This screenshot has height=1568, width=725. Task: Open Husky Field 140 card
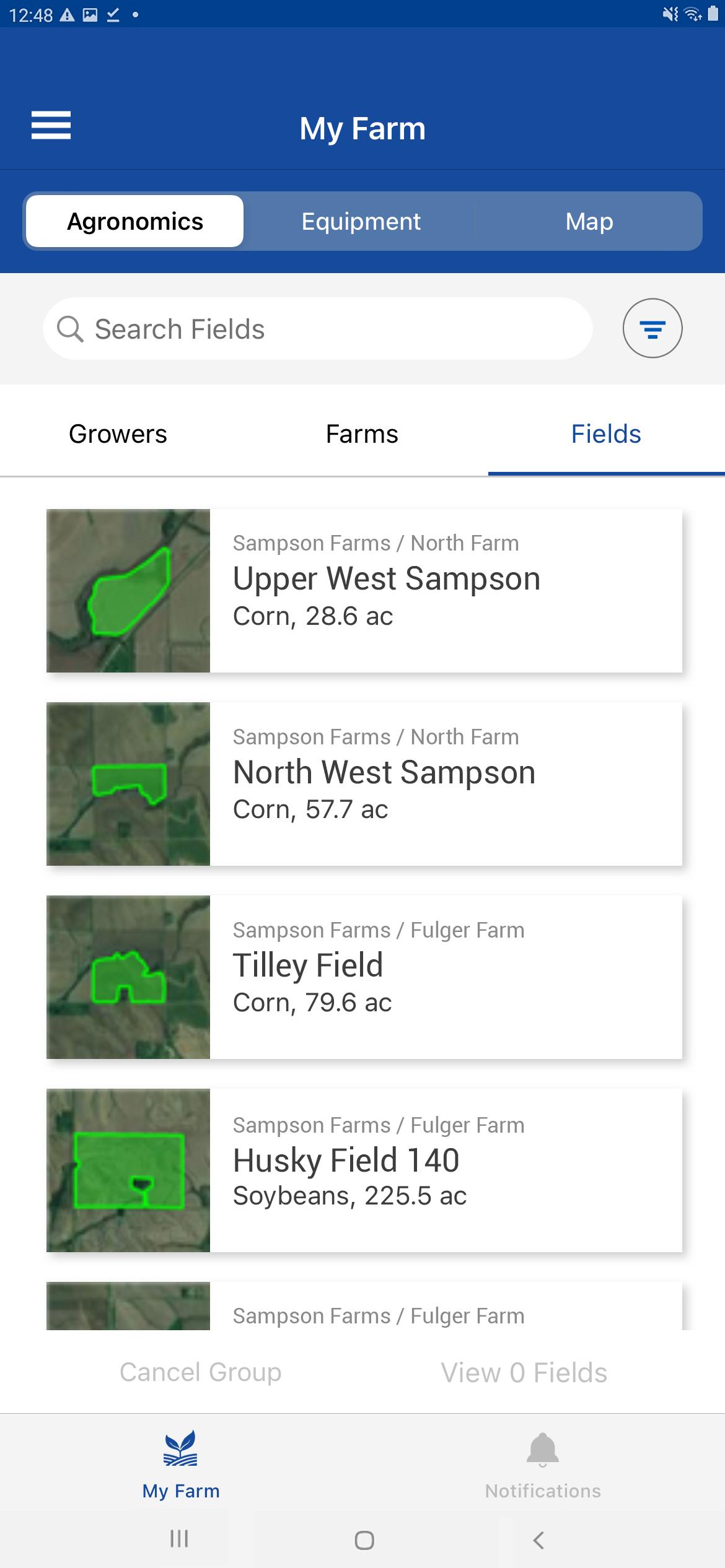tap(364, 1170)
